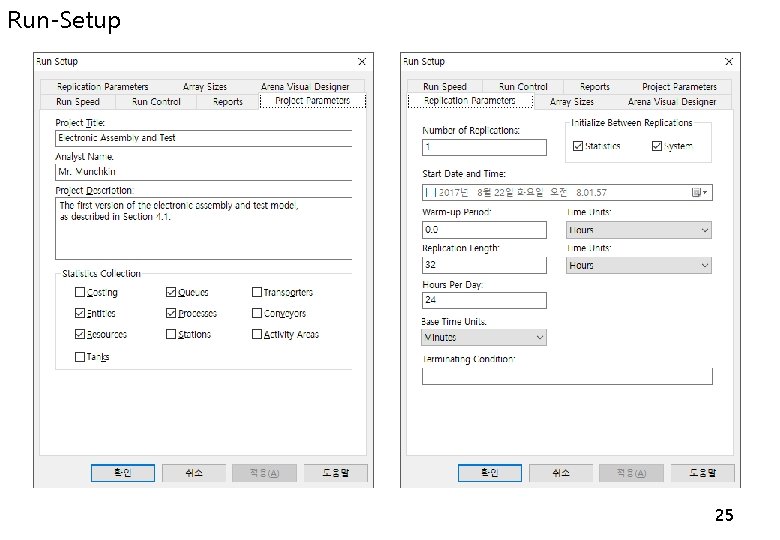The height and width of the screenshot is (540, 780).
Task: Close the left Run Setup dialog
Action: tap(362, 62)
